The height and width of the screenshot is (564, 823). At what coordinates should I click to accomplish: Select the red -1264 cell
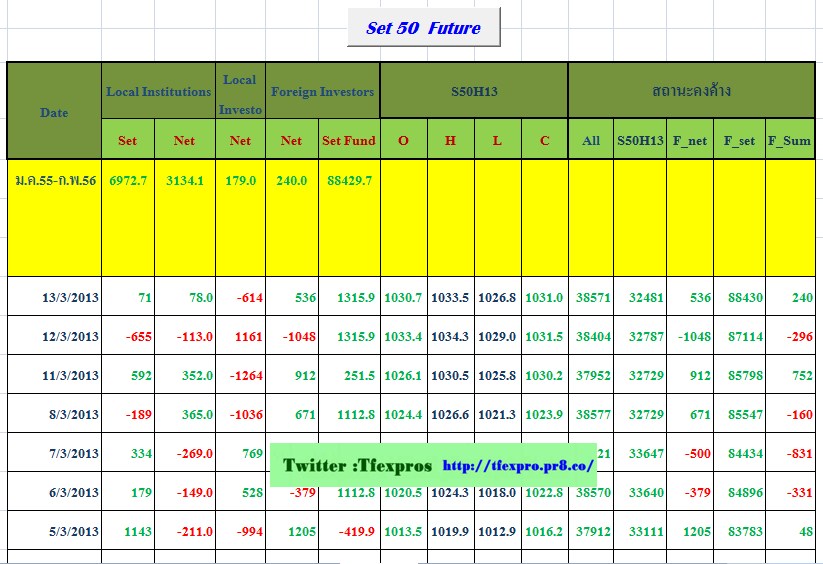tap(240, 376)
